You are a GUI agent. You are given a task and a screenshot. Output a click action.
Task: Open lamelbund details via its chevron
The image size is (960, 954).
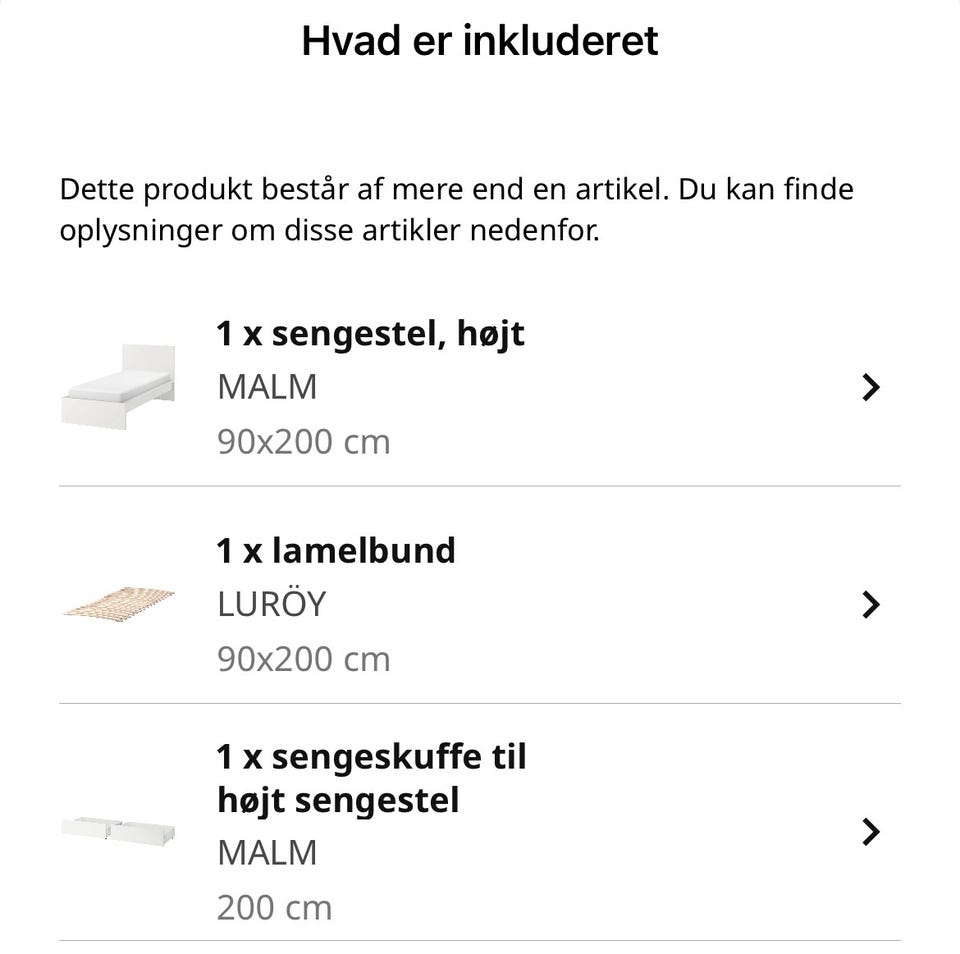click(x=871, y=604)
